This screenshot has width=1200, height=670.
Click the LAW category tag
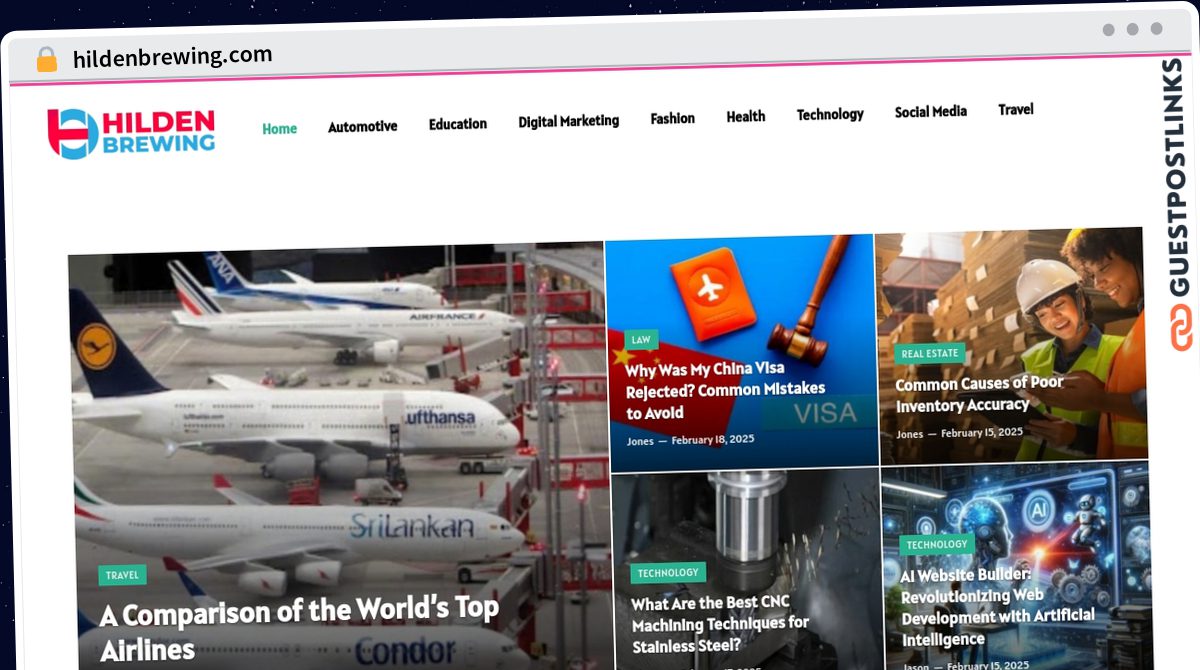pyautogui.click(x=641, y=340)
